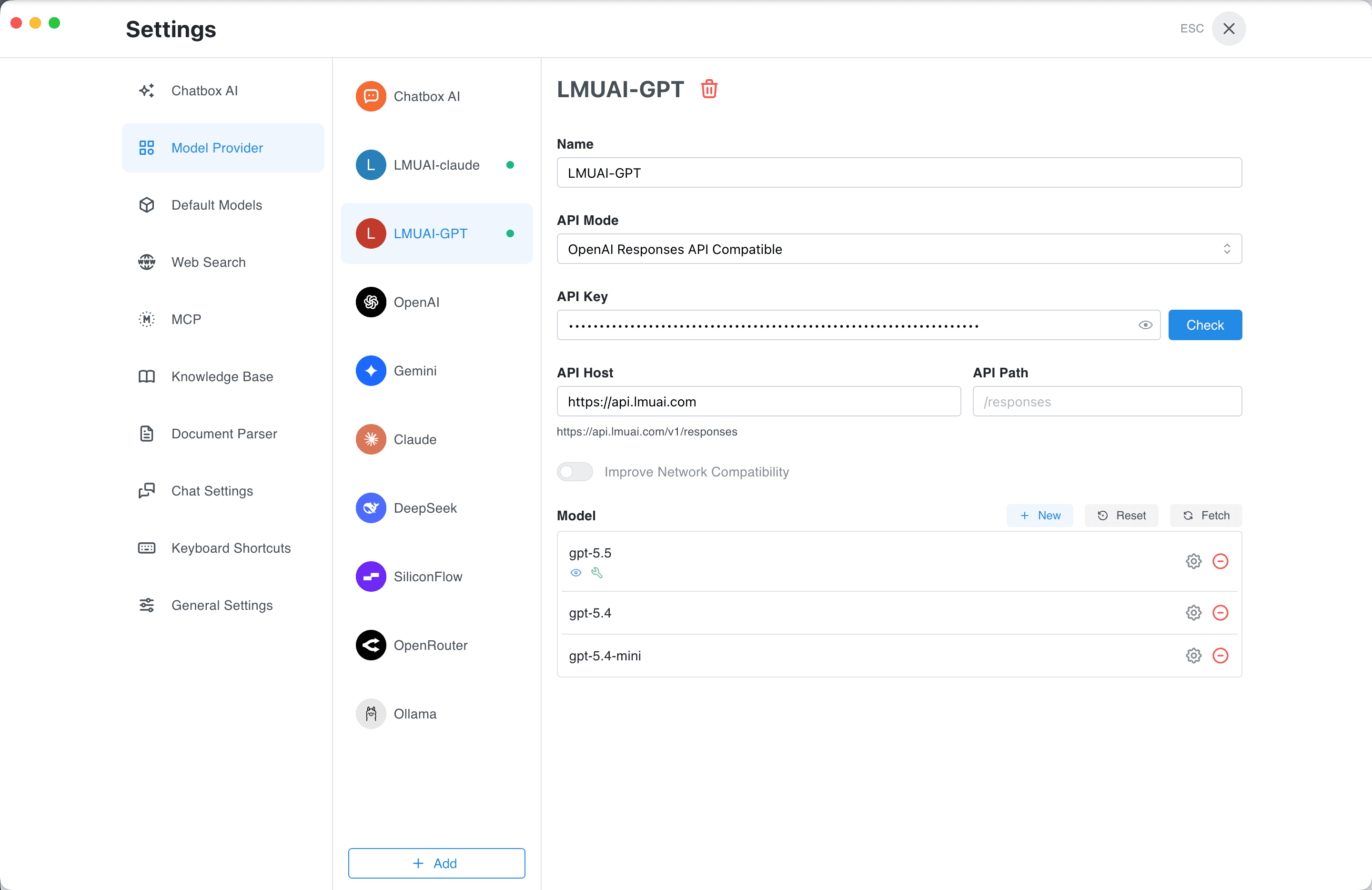Click the Web Search globe icon
This screenshot has height=890, width=1372.
[146, 262]
